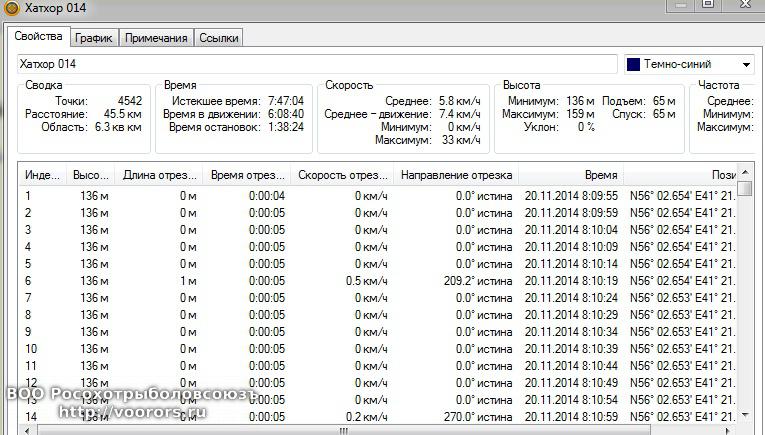
Task: Click the Направление отрезка column header
Action: point(455,175)
